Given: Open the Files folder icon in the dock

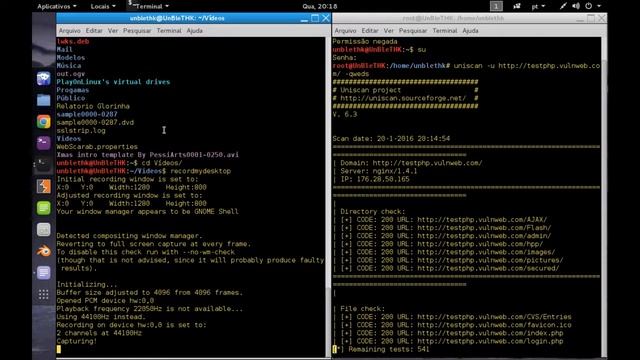Looking at the screenshot, I should click(43, 100).
